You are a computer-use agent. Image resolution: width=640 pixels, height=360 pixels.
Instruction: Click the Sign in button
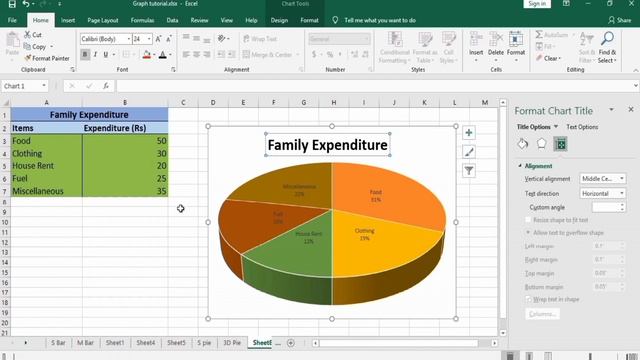click(x=537, y=4)
